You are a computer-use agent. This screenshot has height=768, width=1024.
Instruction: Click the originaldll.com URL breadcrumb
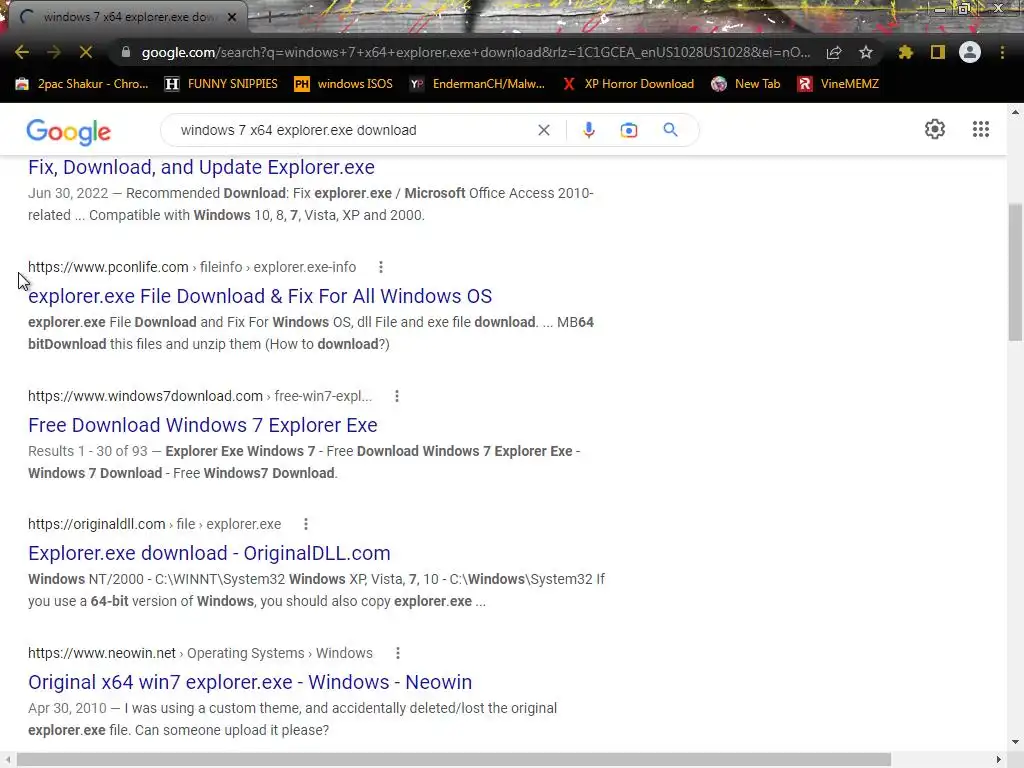point(155,524)
